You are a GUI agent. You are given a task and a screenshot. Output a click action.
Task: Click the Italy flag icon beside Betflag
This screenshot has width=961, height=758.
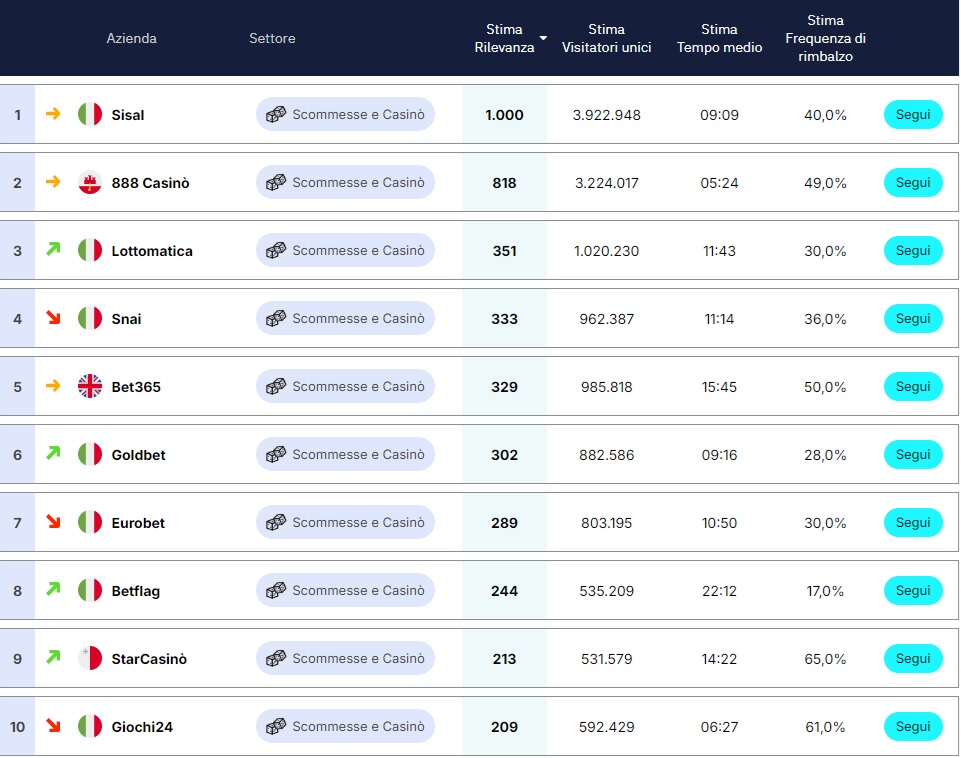90,591
